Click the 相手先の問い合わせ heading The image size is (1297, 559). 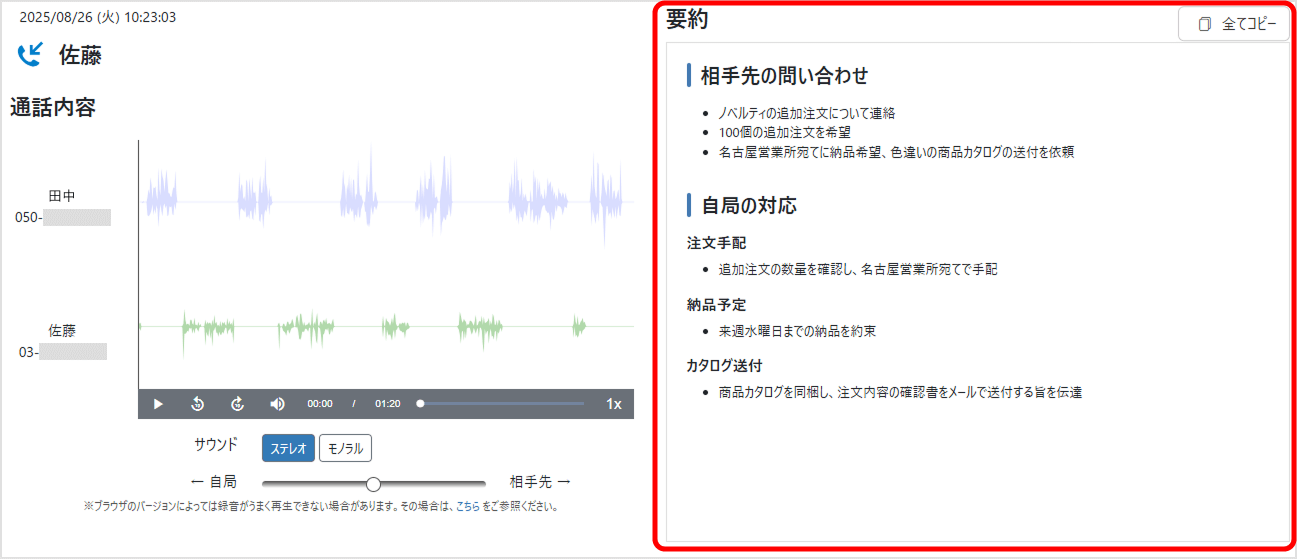pyautogui.click(x=784, y=75)
